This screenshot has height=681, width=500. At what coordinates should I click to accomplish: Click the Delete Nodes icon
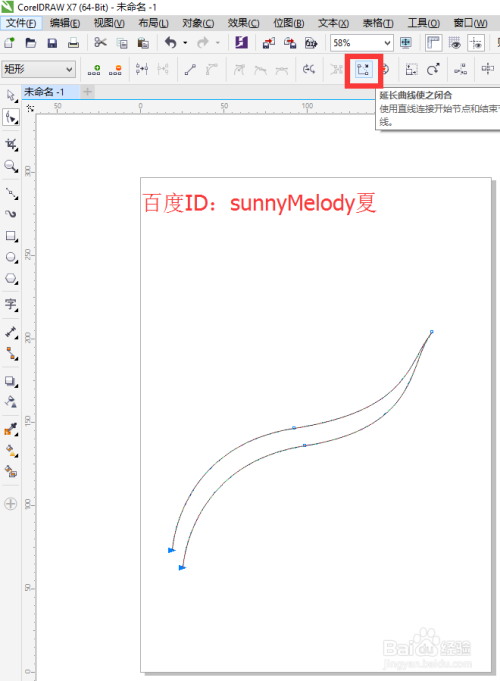coord(115,69)
